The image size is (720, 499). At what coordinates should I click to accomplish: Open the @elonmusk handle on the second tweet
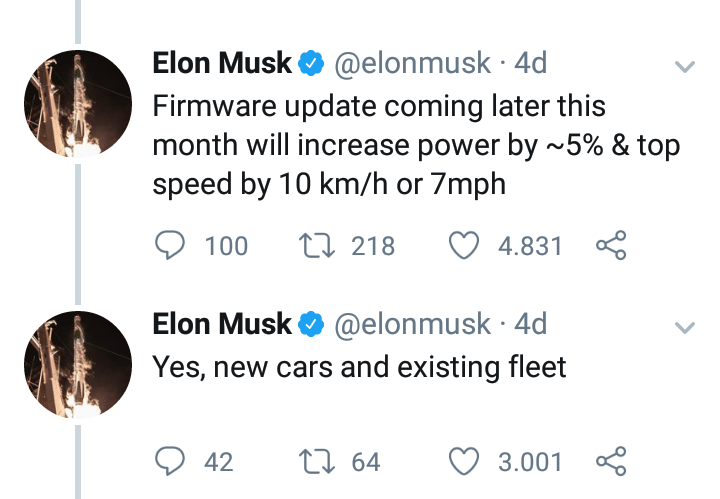coord(412,325)
